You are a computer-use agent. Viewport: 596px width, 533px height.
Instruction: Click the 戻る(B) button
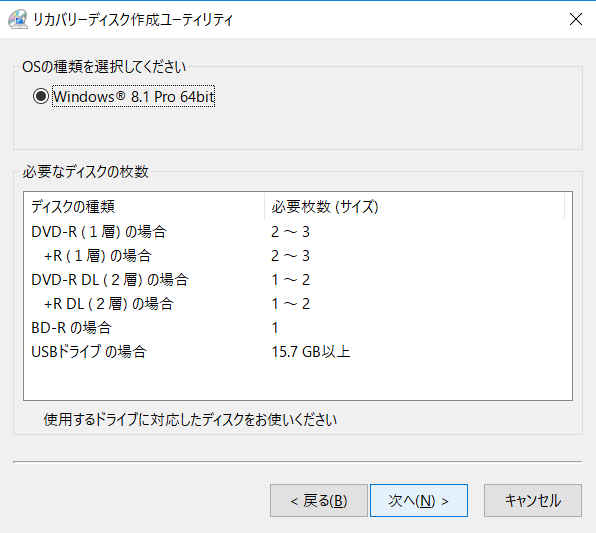pos(319,500)
